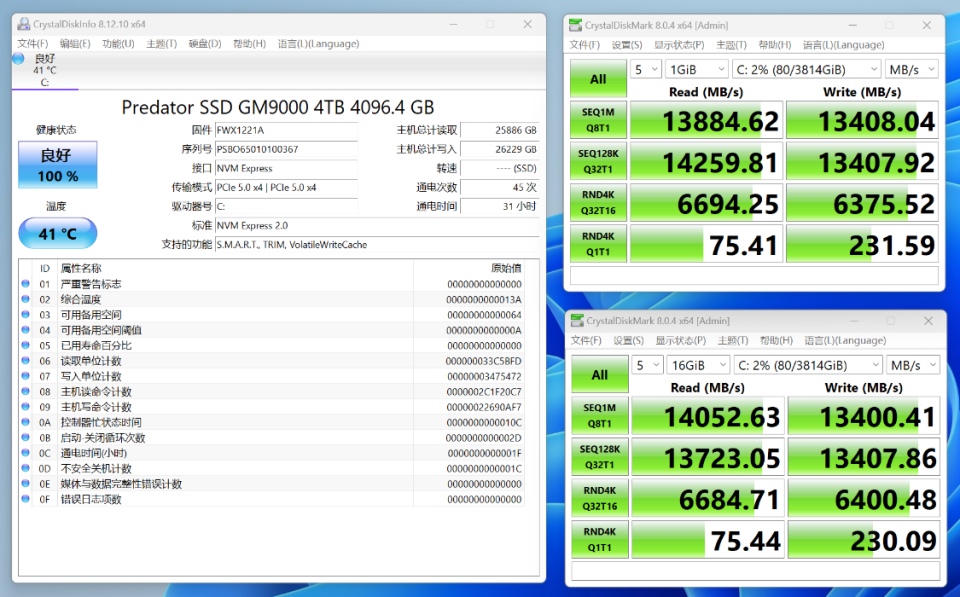This screenshot has height=597, width=960.
Task: Run SEQ1M Q8T1 test in lower window
Action: pos(600,415)
